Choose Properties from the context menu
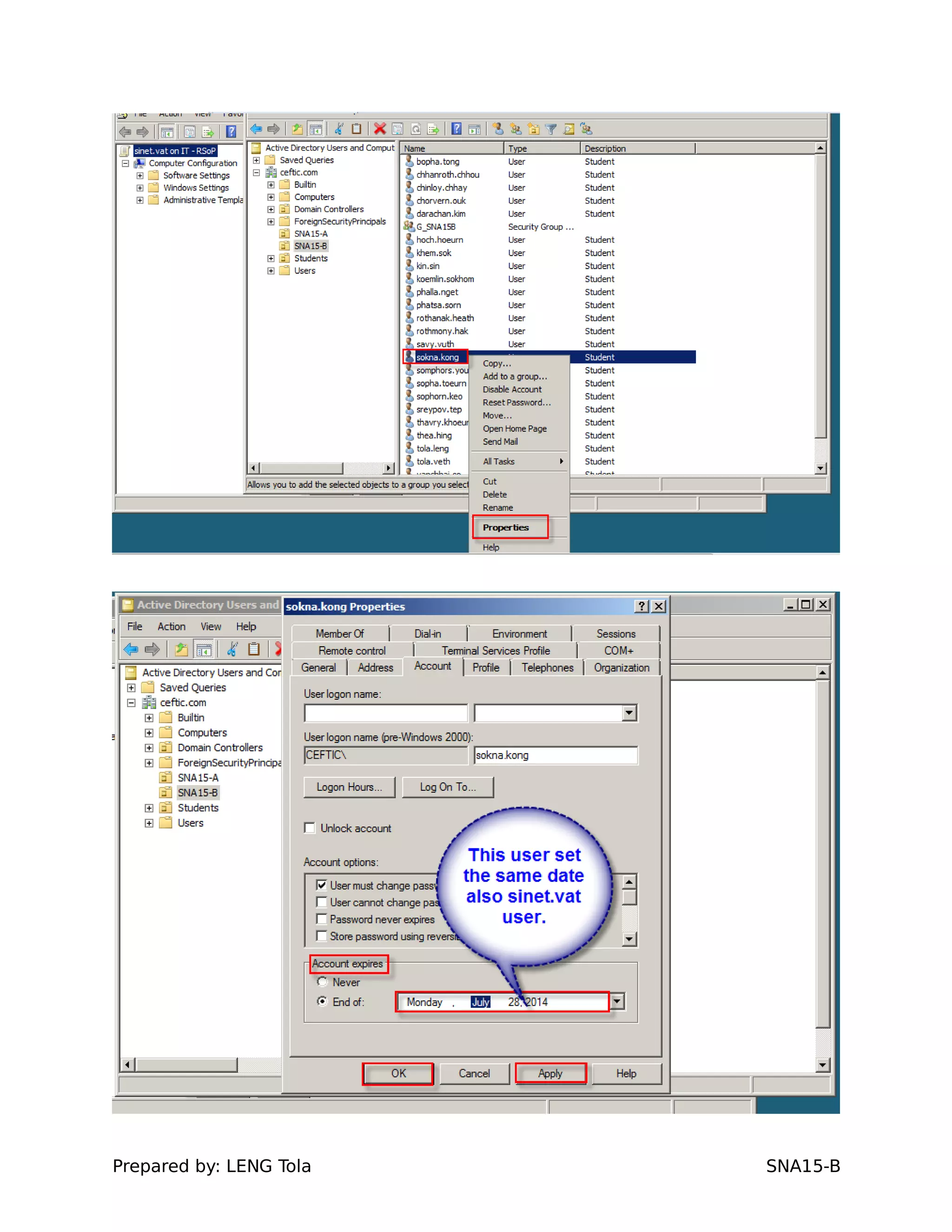The height and width of the screenshot is (1232, 952). [x=506, y=528]
